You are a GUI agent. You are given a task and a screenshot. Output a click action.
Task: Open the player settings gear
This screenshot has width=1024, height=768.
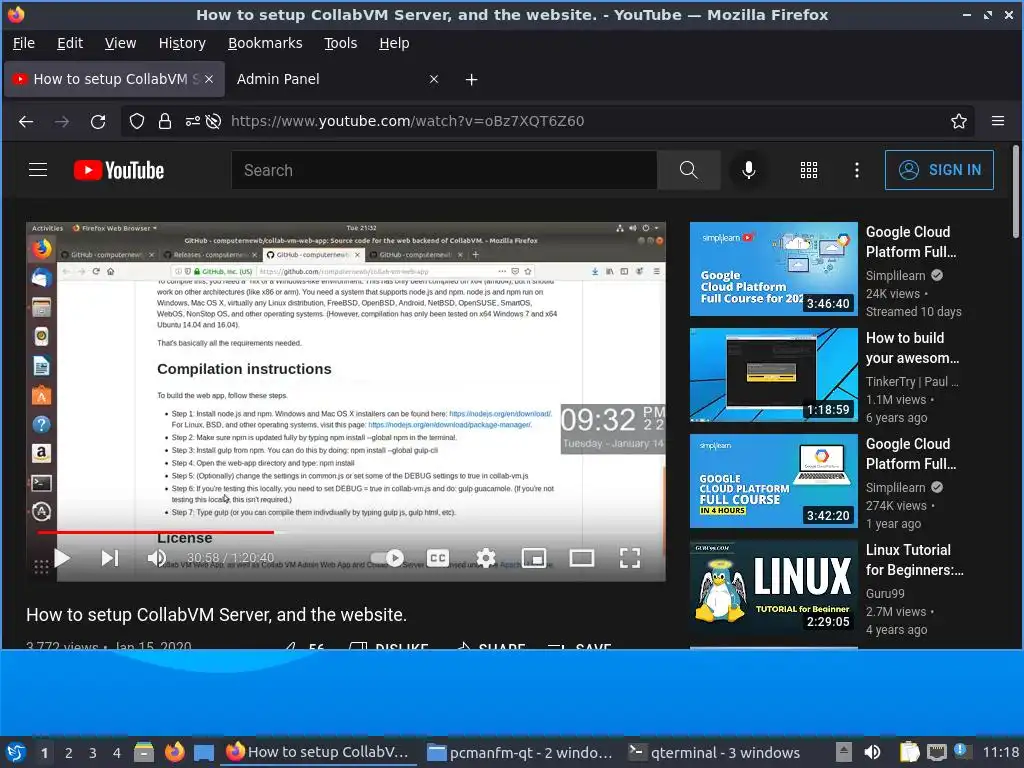coord(486,558)
